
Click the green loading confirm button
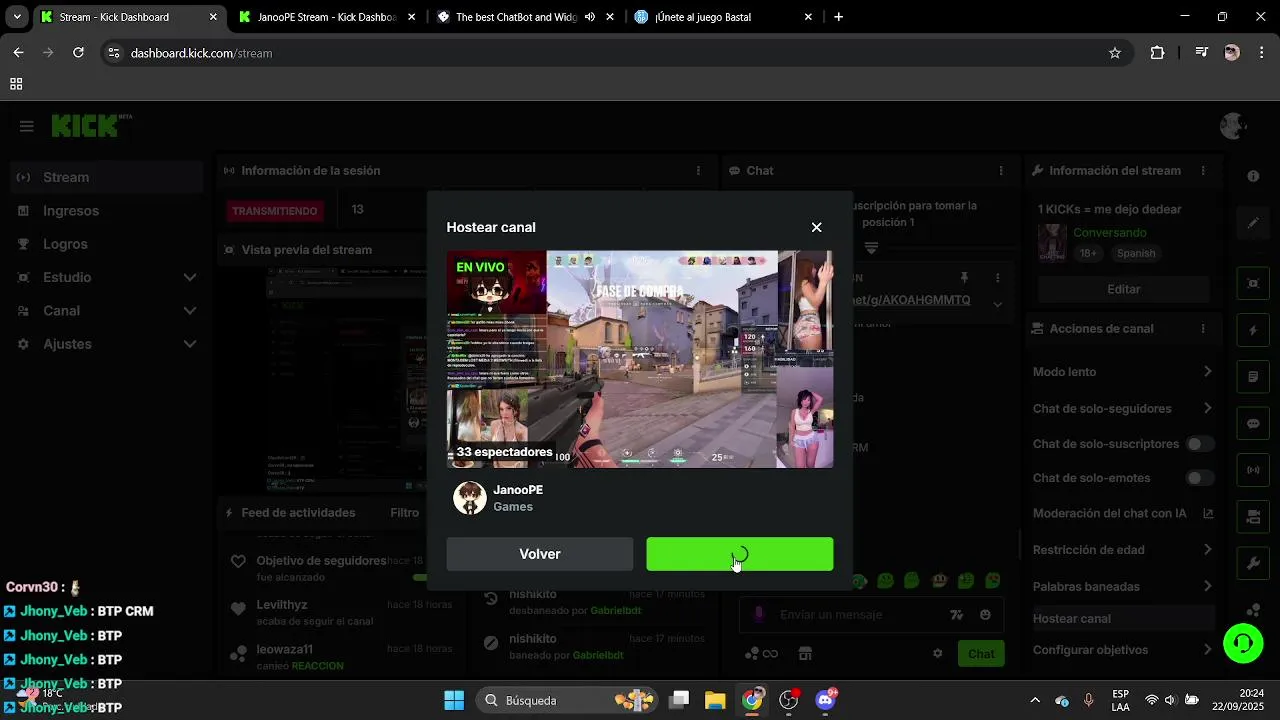coord(740,554)
